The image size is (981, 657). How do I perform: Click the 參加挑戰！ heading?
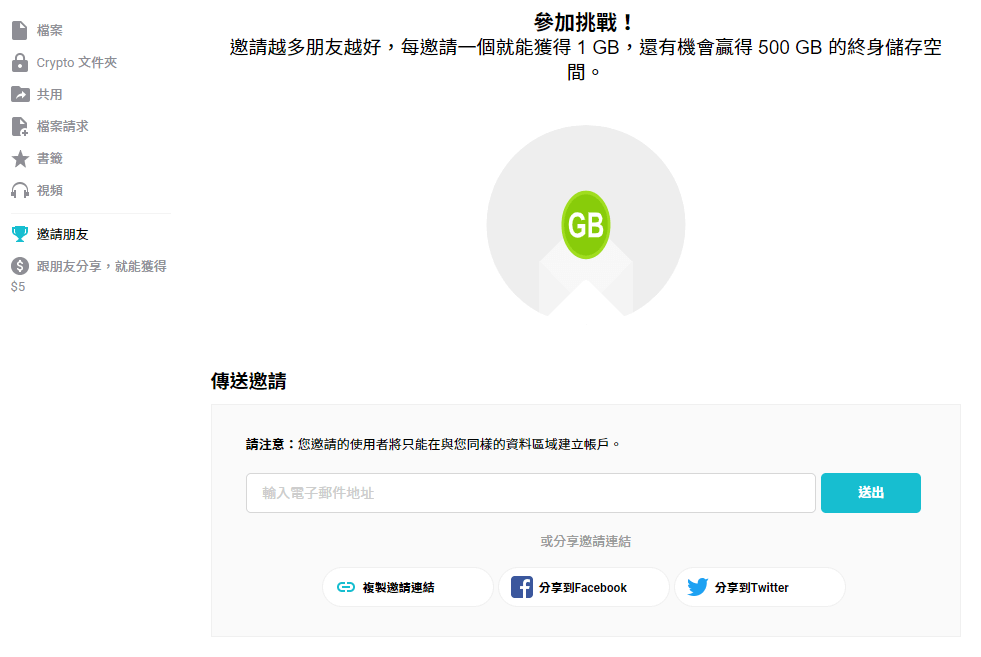(585, 23)
